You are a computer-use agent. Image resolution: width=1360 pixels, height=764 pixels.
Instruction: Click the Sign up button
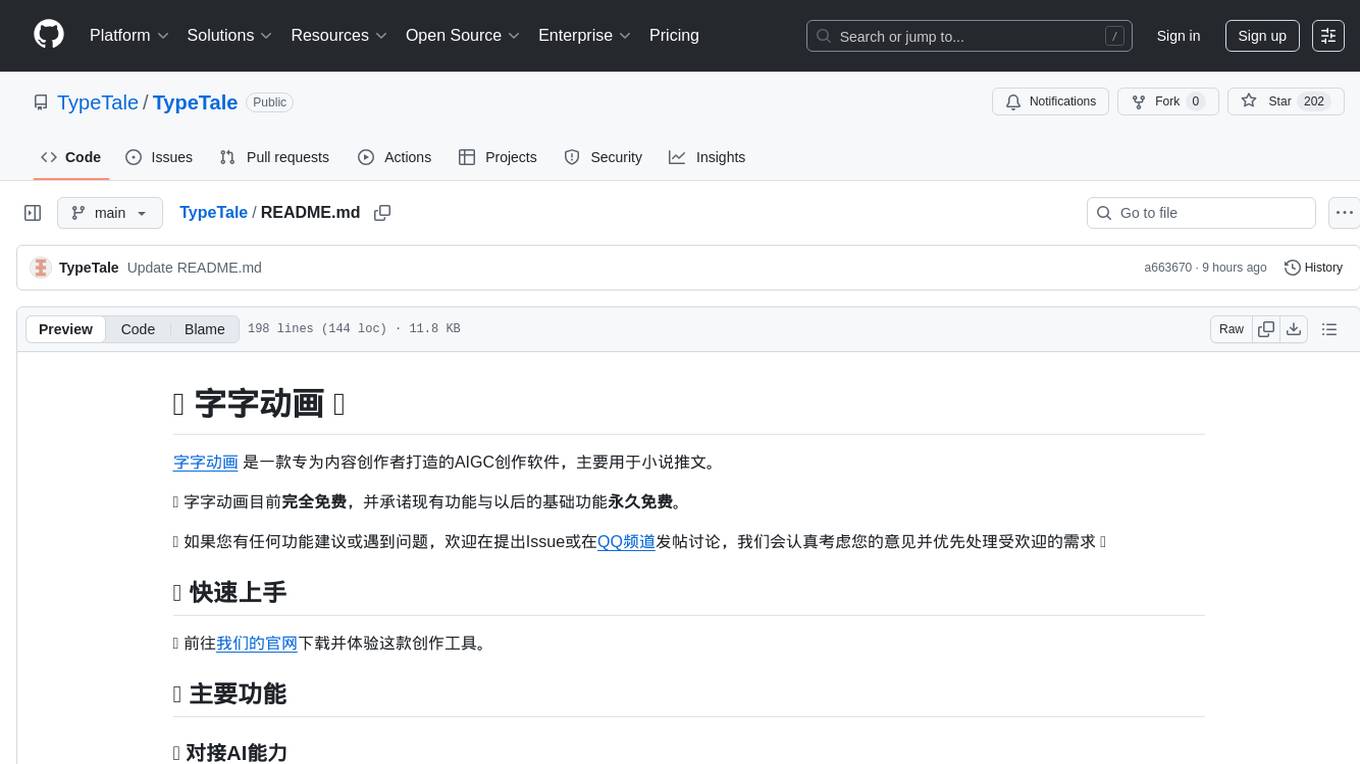[1262, 36]
